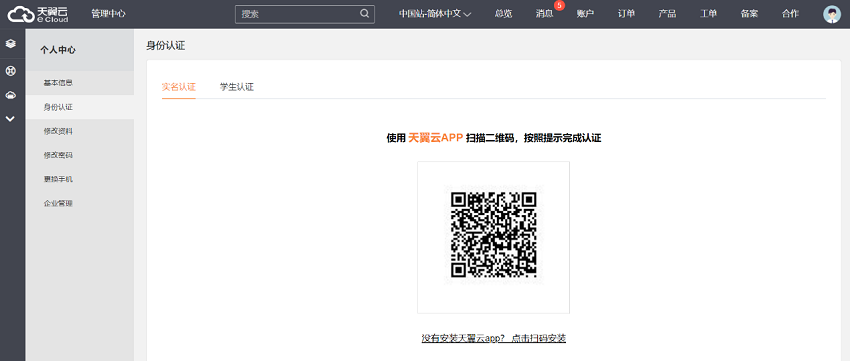Expand the left rail chevron arrow
Image resolution: width=850 pixels, height=361 pixels.
(x=10, y=119)
